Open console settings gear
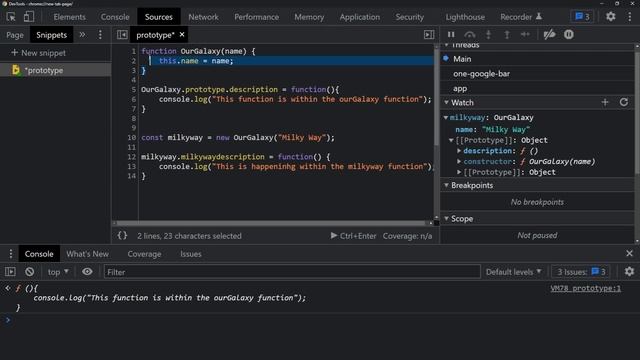Screen dimensions: 640x360 (x=629, y=271)
